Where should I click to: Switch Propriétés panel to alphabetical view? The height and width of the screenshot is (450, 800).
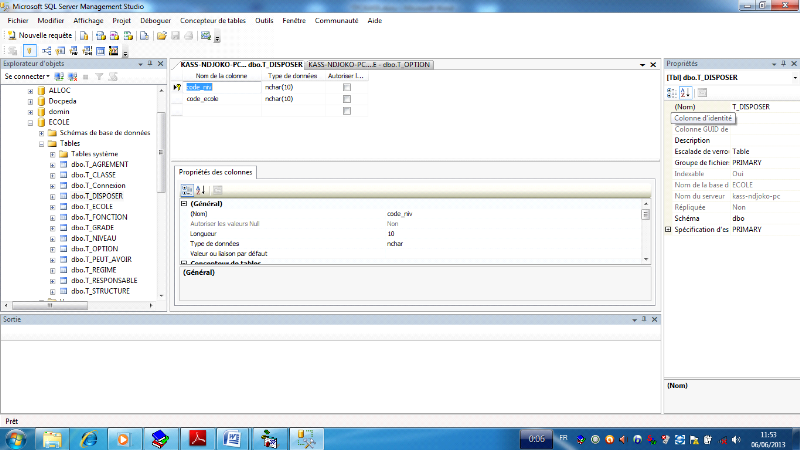[685, 93]
